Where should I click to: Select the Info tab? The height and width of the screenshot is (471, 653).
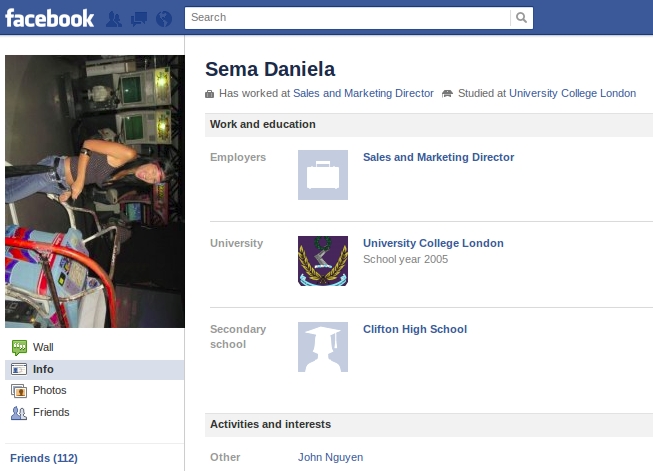point(95,369)
